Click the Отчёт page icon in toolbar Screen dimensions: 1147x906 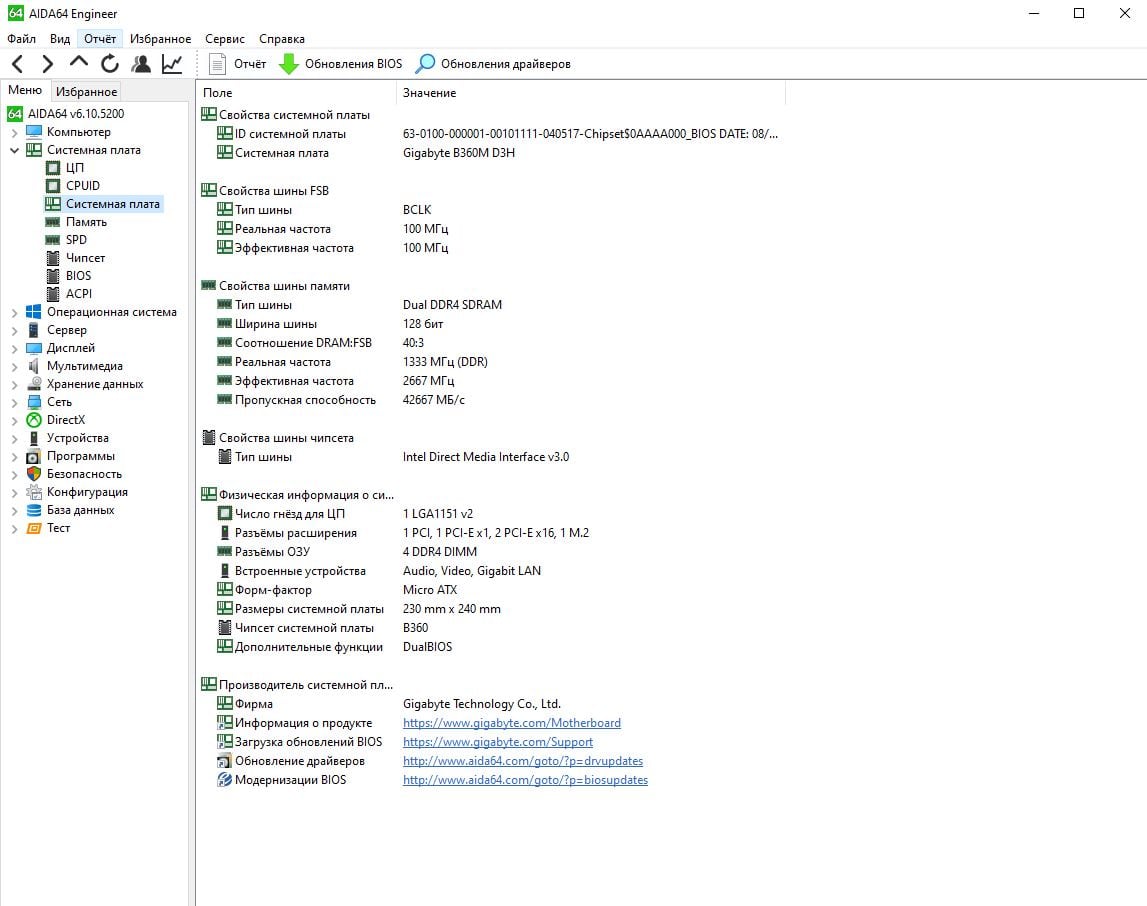217,64
